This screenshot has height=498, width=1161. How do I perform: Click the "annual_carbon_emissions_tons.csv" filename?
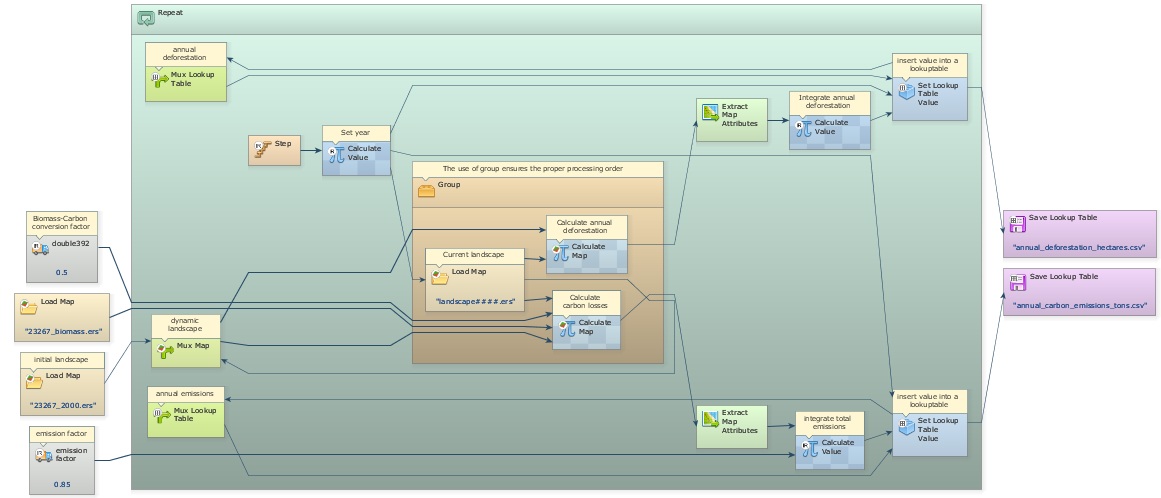[x=1079, y=304]
